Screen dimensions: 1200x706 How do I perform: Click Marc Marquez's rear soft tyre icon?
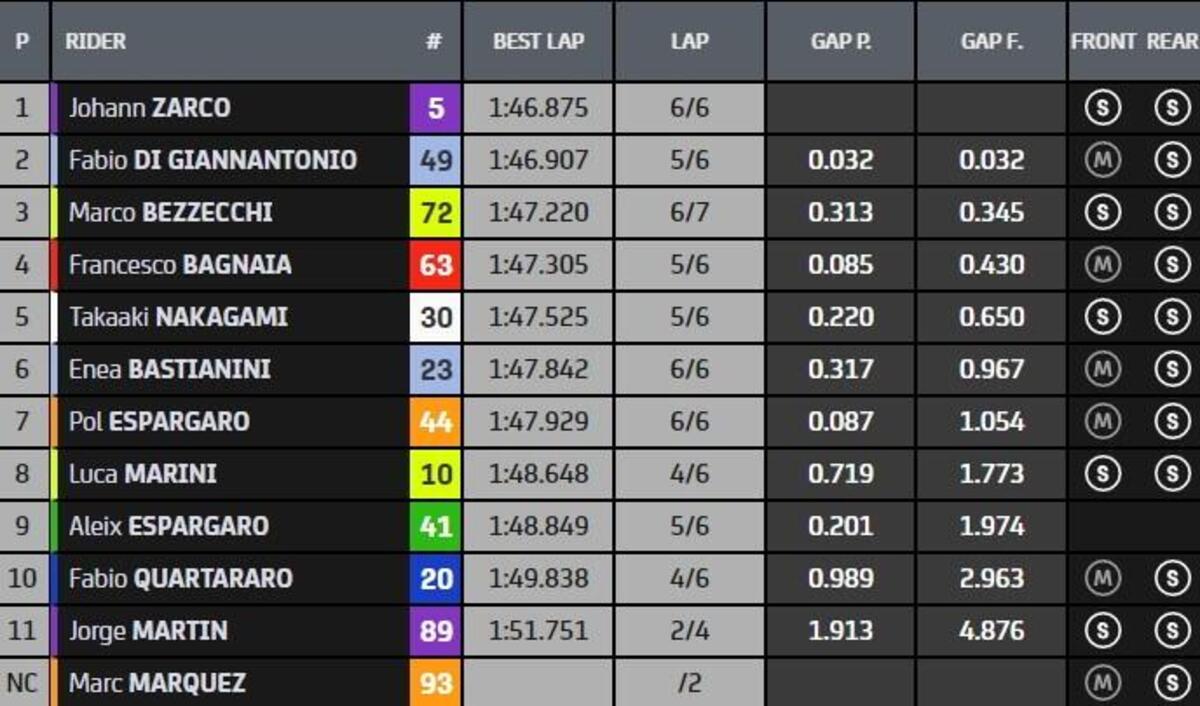tap(1171, 683)
